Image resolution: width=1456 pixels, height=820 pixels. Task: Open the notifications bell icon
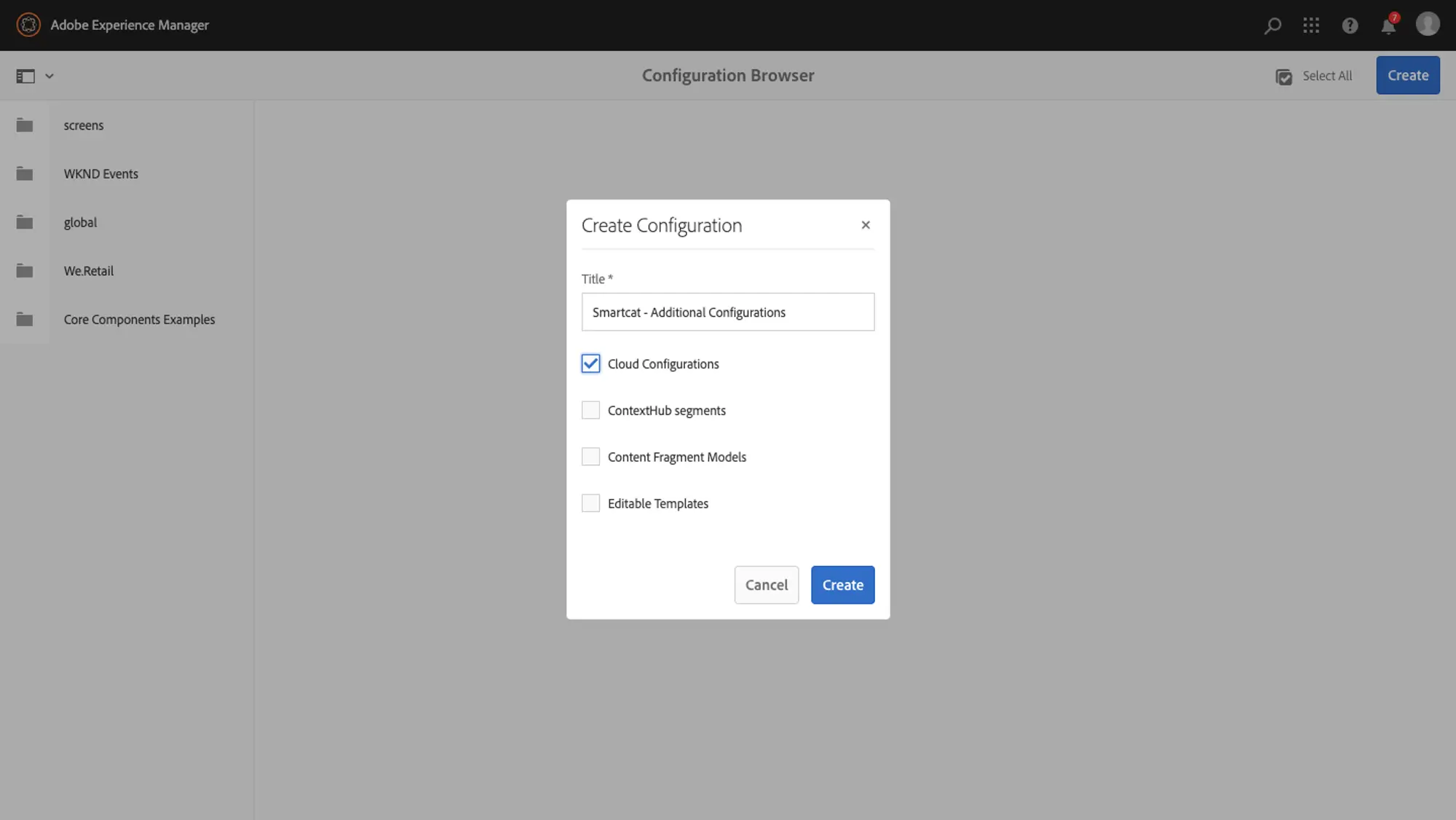(x=1388, y=25)
